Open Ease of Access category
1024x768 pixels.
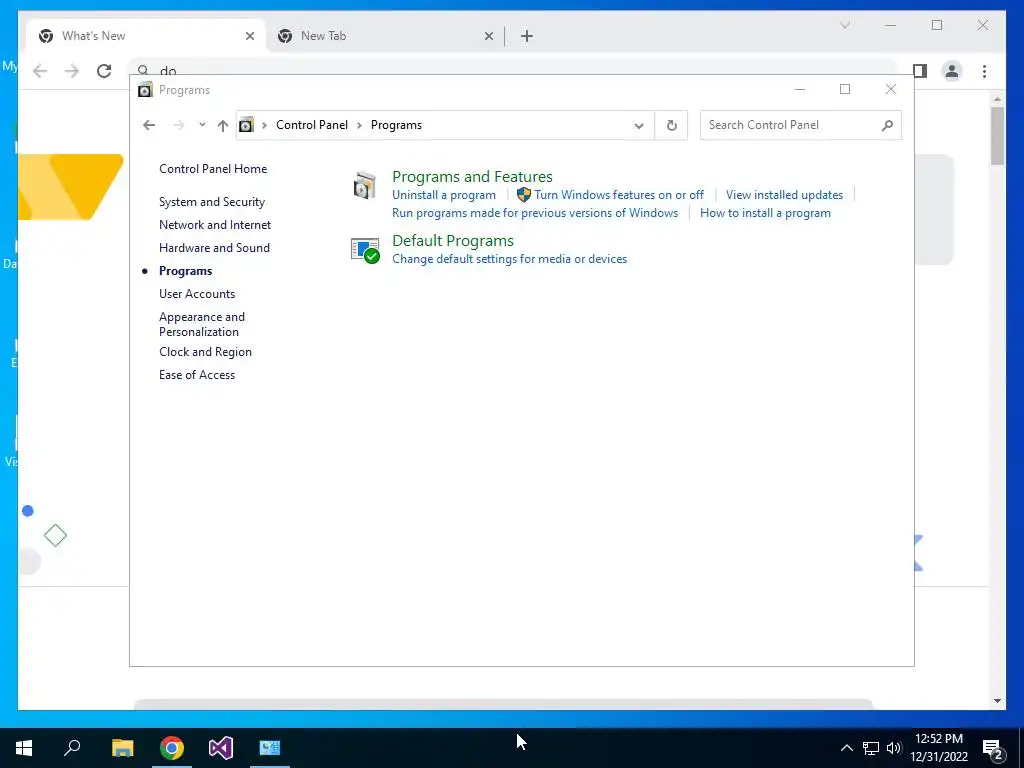[x=197, y=375]
